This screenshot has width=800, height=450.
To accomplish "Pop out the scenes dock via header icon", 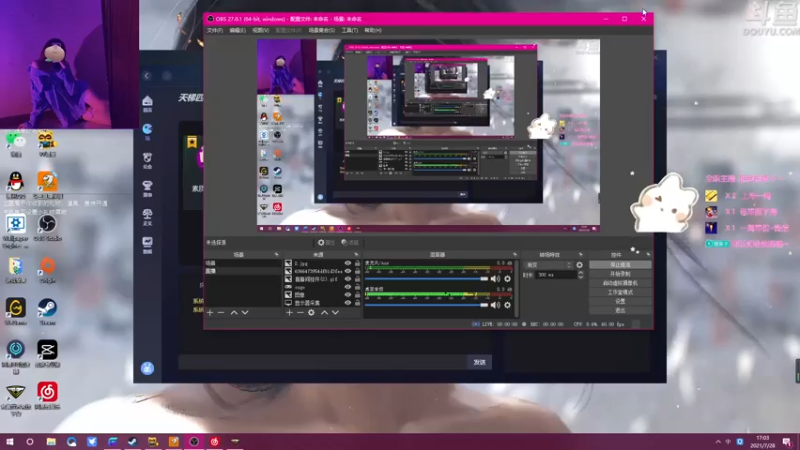I will click(x=277, y=254).
